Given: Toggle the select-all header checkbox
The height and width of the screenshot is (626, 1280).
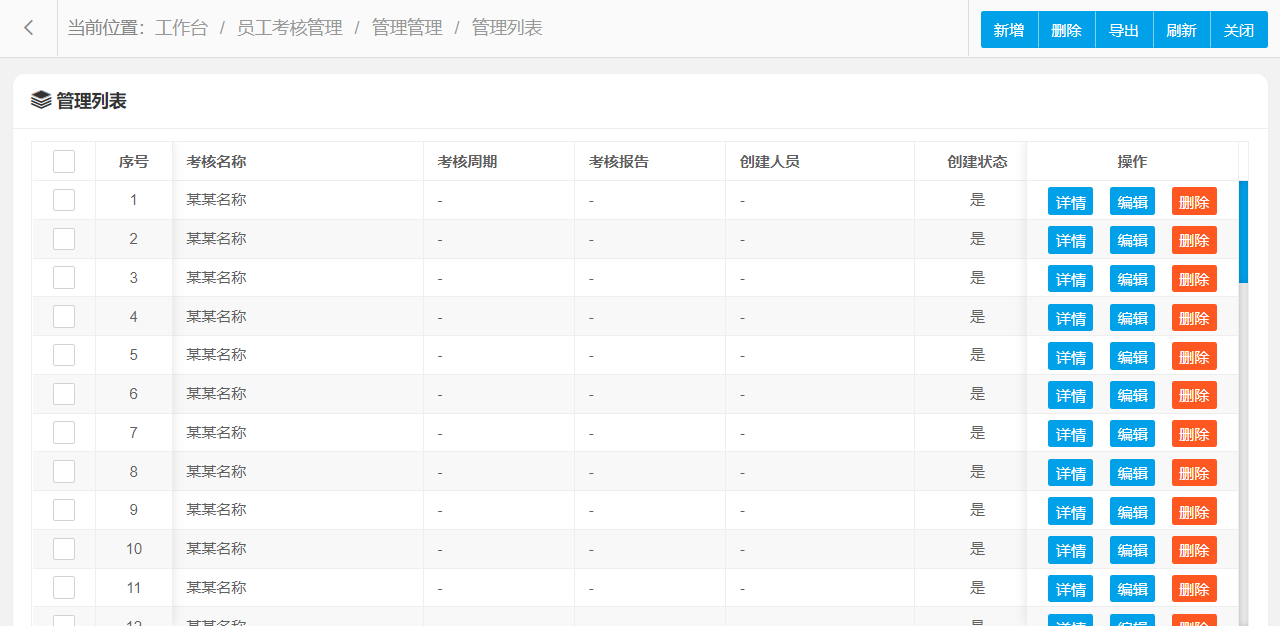Looking at the screenshot, I should [64, 161].
